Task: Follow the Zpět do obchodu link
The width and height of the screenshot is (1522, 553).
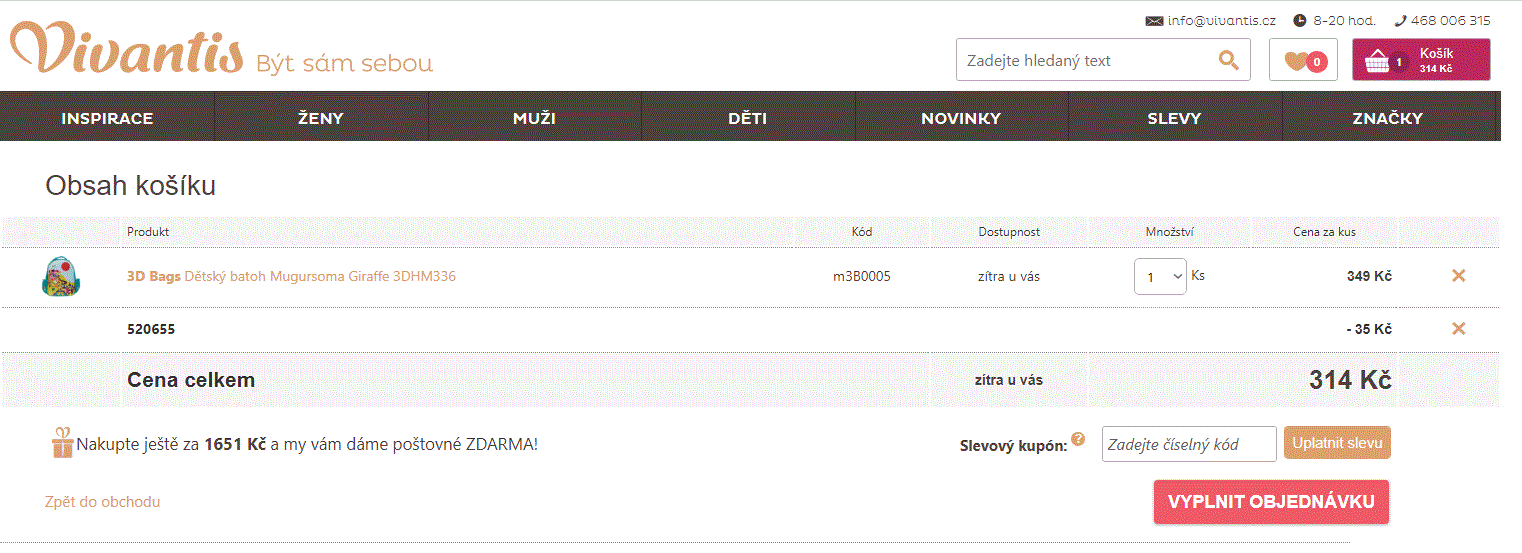Action: point(102,502)
